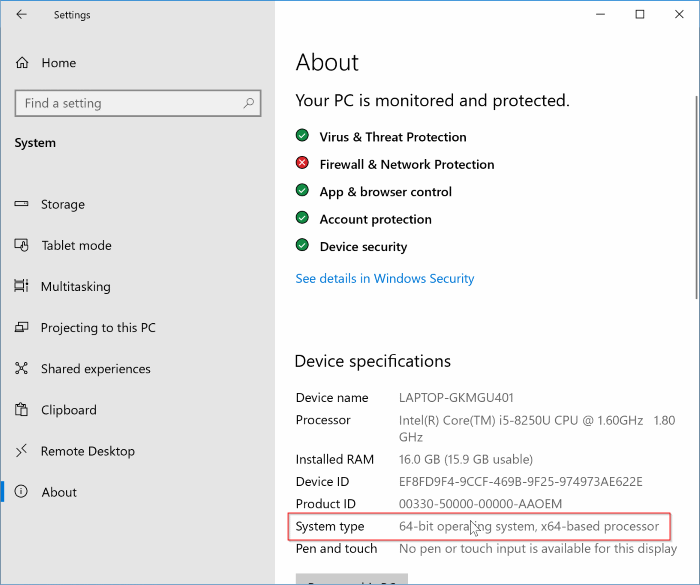
Task: Select the Projecting to this PC icon
Action: pyautogui.click(x=21, y=327)
